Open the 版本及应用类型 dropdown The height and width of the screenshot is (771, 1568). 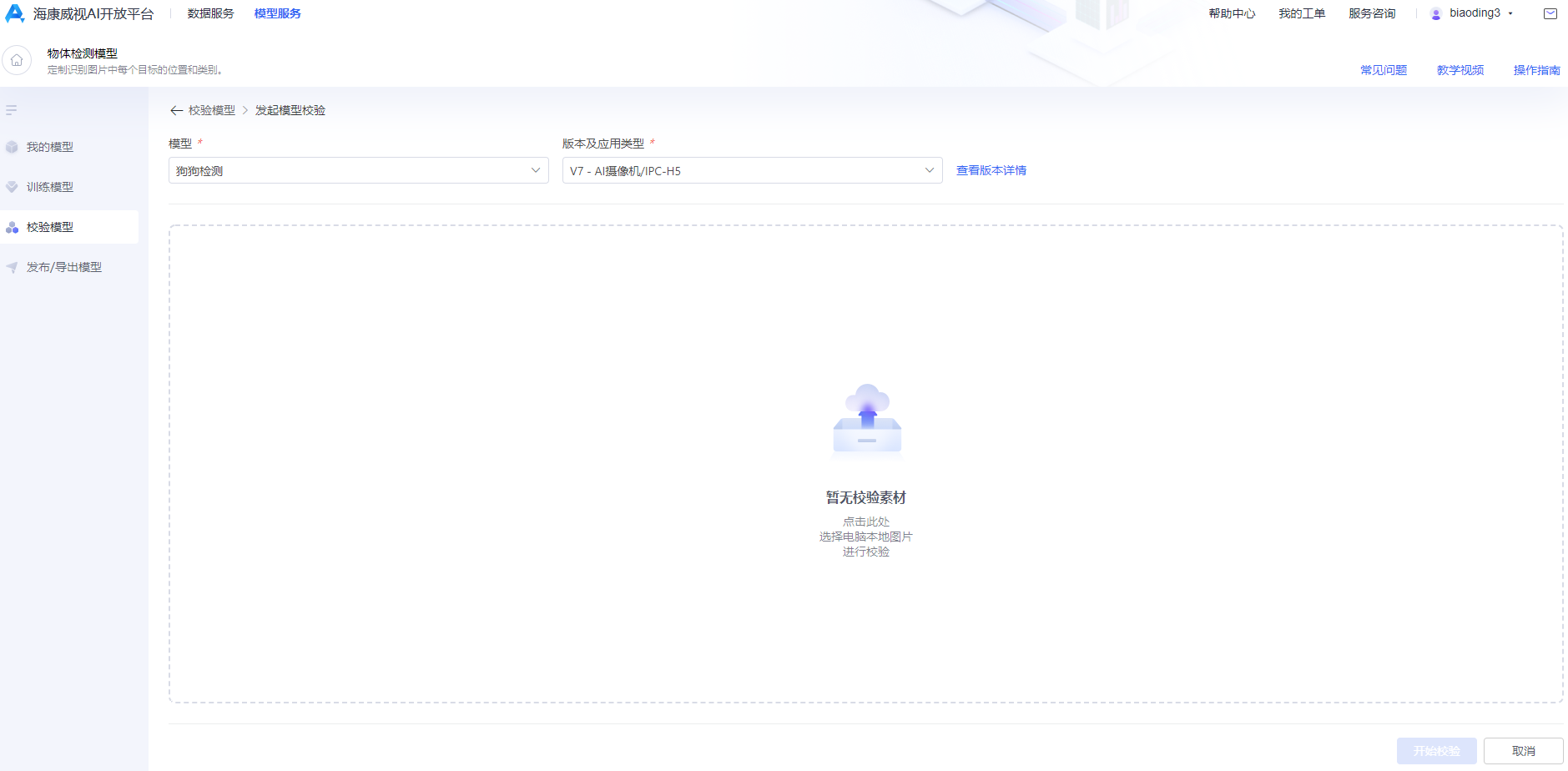[x=751, y=170]
